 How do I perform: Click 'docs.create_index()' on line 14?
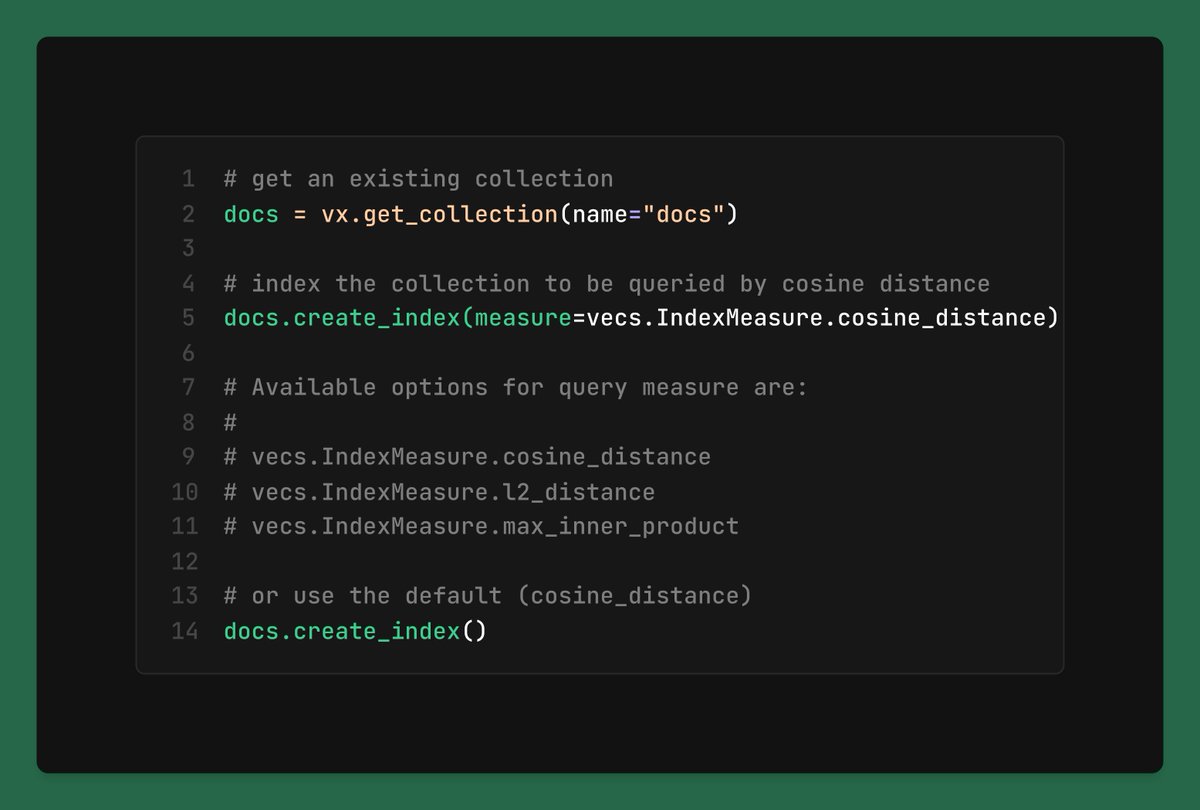point(355,631)
